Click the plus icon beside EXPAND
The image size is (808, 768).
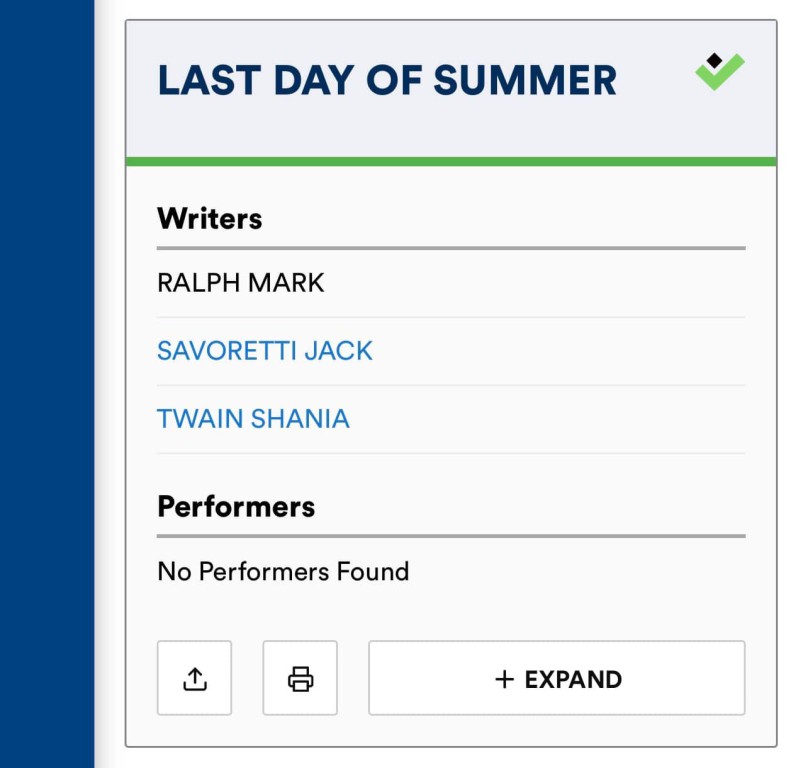[x=504, y=679]
